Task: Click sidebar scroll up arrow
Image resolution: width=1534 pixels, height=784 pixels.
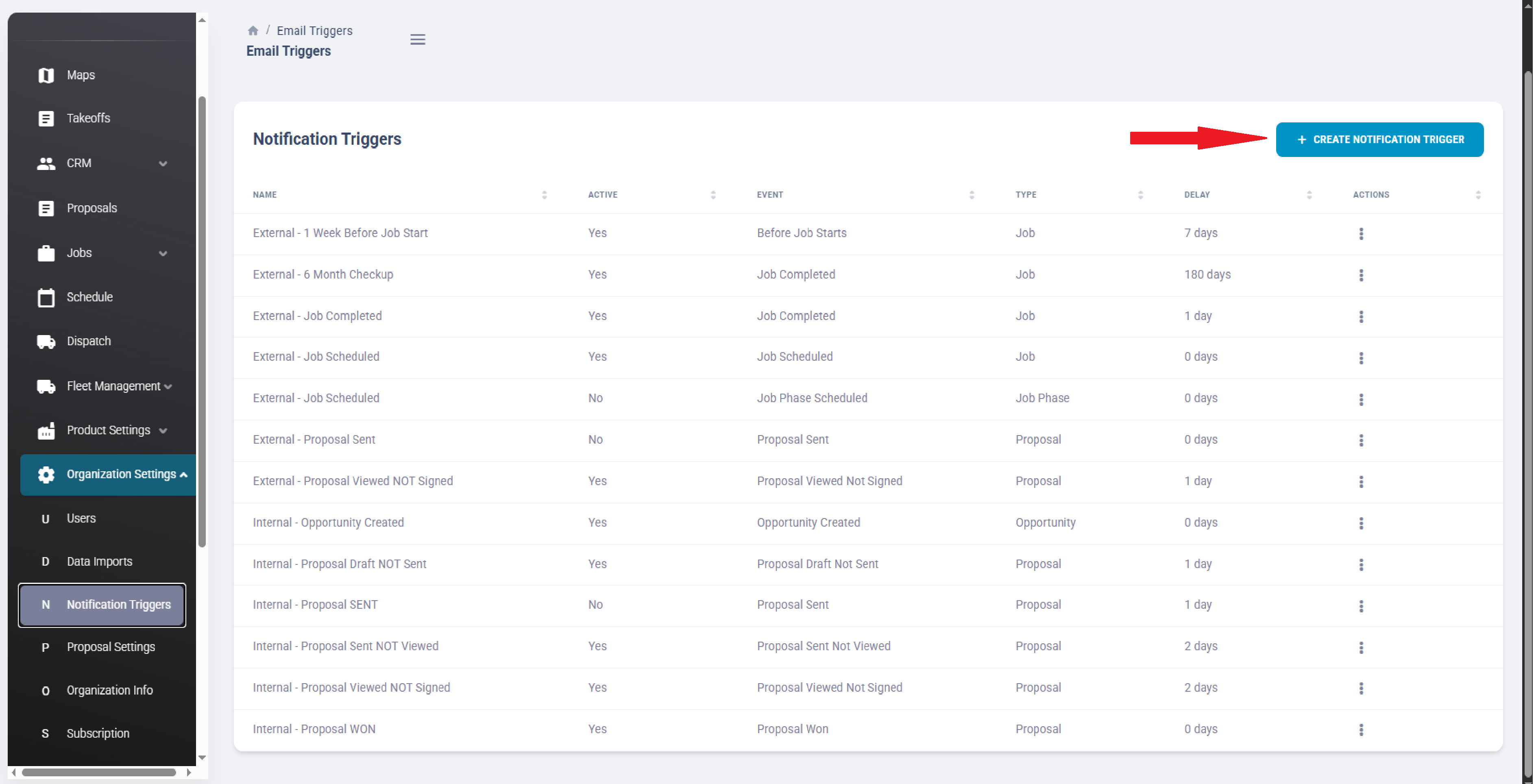Action: [x=202, y=20]
